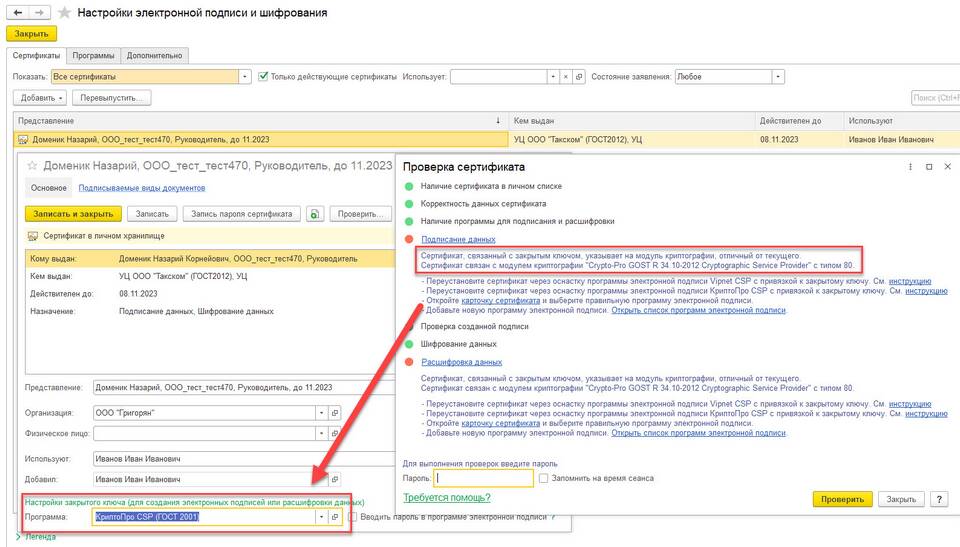Toggle Только действующие сертификаты checkbox

coord(263,77)
